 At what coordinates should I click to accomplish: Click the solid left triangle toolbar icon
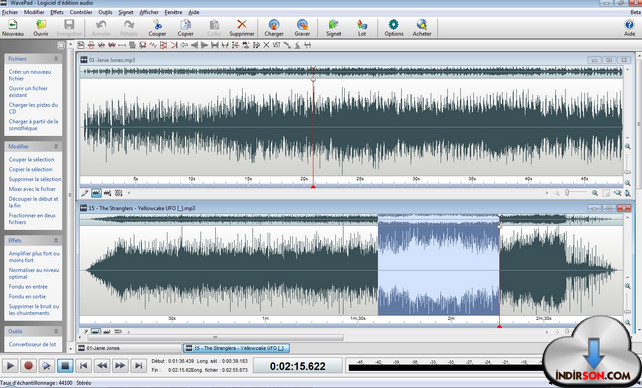coord(194,45)
